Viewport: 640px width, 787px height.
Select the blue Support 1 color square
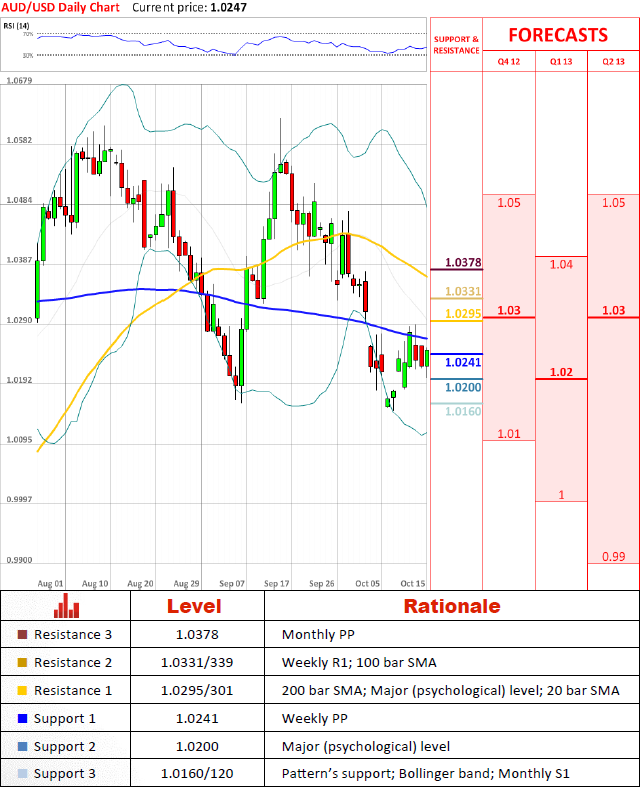[x=23, y=718]
